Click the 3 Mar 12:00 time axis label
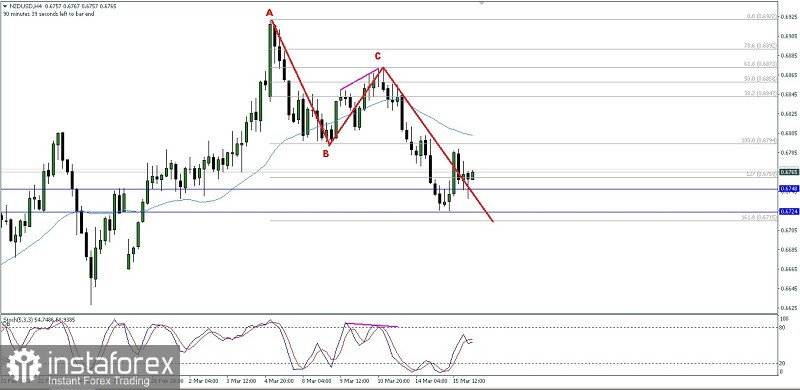 tap(241, 381)
